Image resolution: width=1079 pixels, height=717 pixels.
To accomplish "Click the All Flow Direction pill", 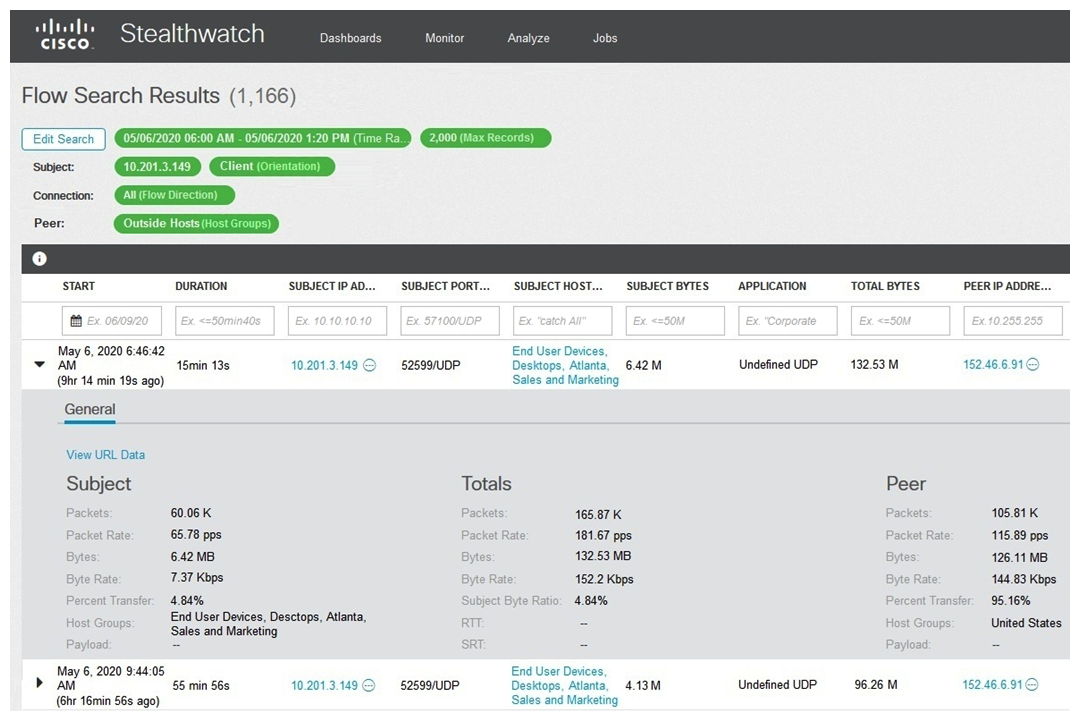I will [174, 195].
